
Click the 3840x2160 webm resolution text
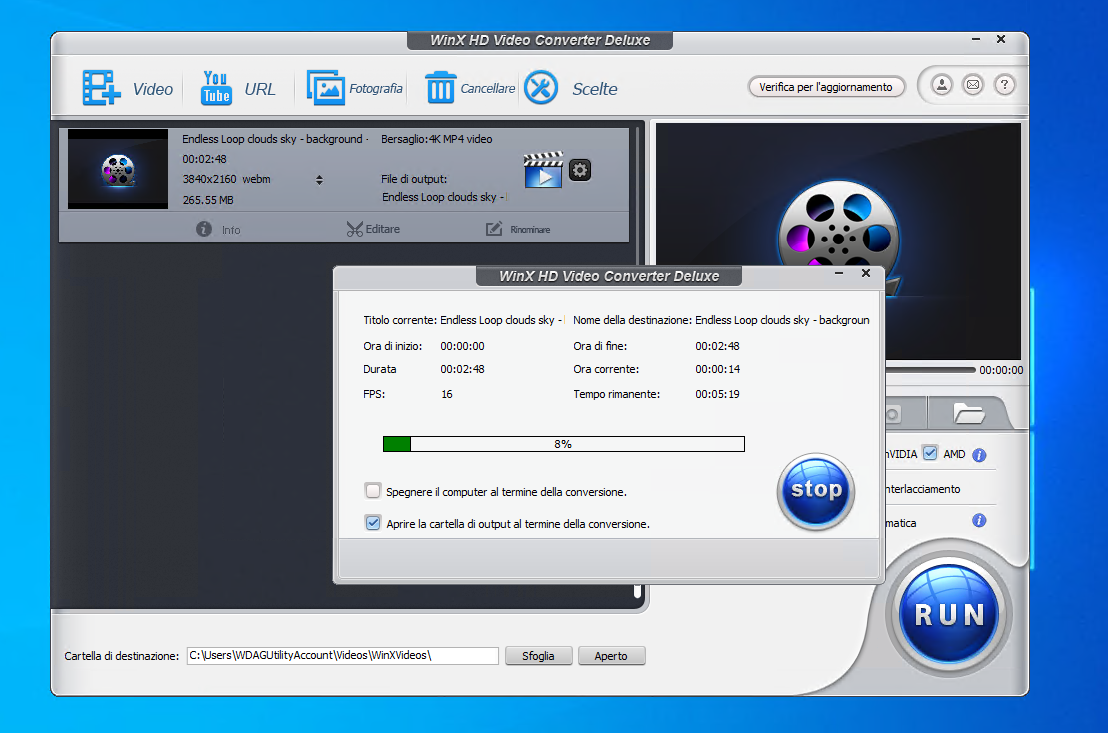tap(226, 179)
